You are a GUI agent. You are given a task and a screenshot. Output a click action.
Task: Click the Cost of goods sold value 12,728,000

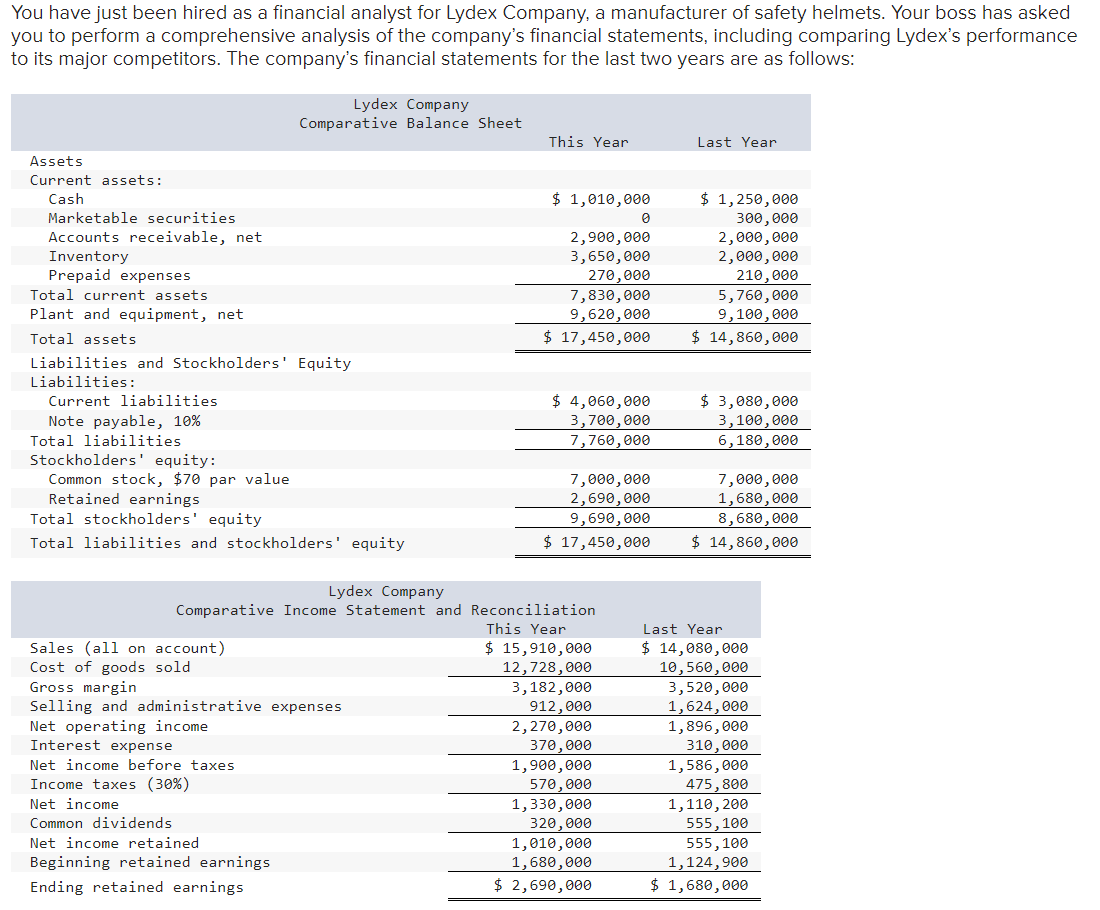coord(547,667)
